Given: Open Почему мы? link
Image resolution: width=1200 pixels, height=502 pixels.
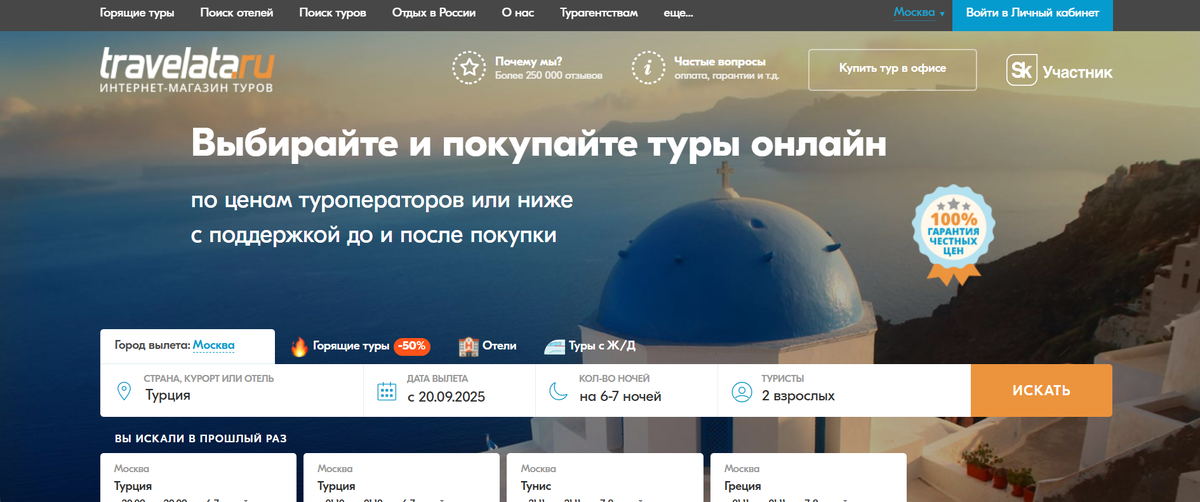Looking at the screenshot, I should pyautogui.click(x=528, y=61).
